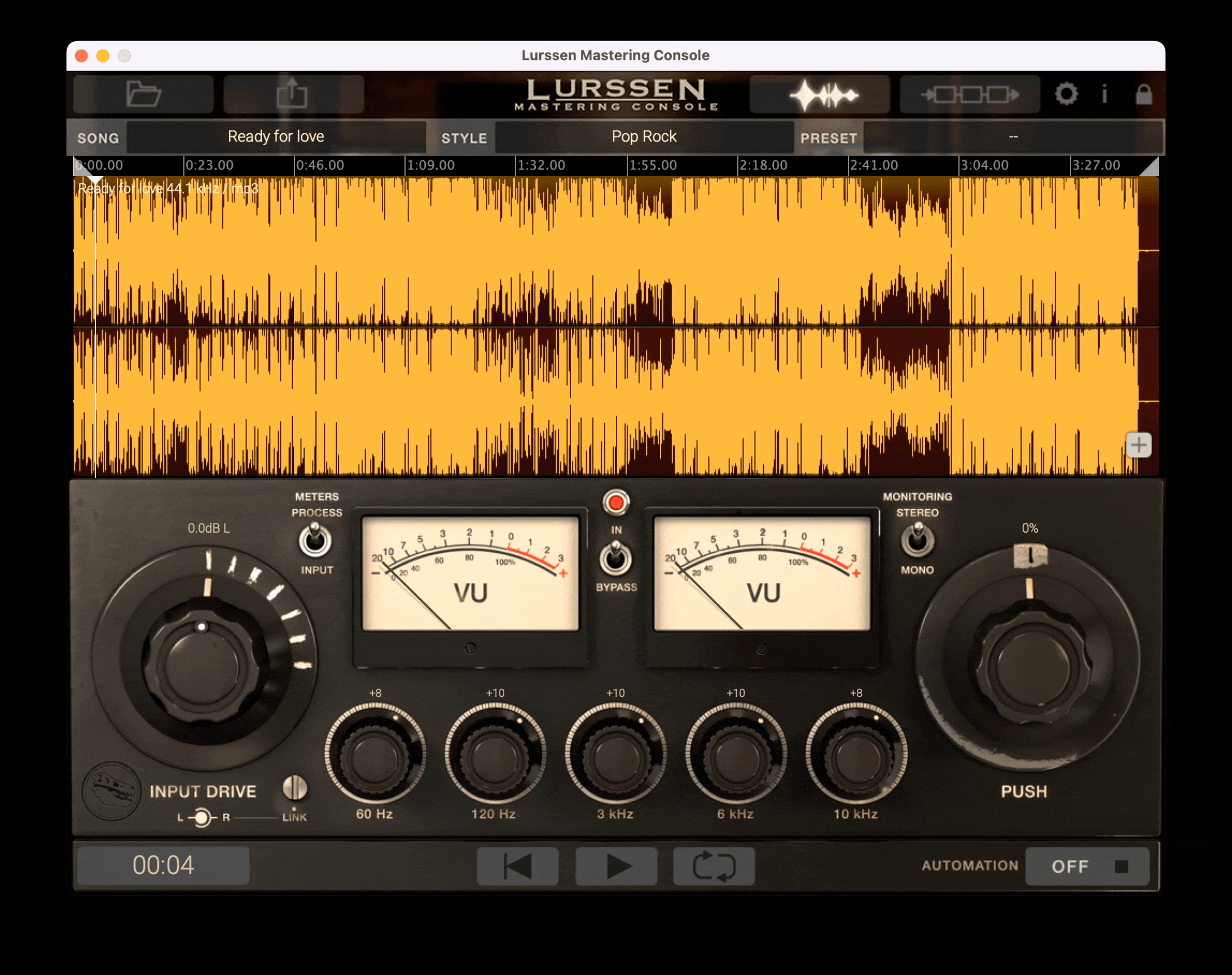Minimize the window with yellow button
Viewport: 1232px width, 975px height.
103,55
